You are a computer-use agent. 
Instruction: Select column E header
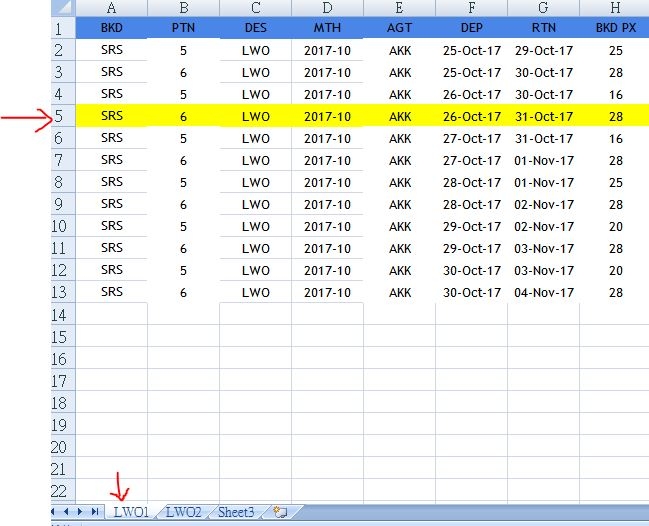[x=399, y=8]
